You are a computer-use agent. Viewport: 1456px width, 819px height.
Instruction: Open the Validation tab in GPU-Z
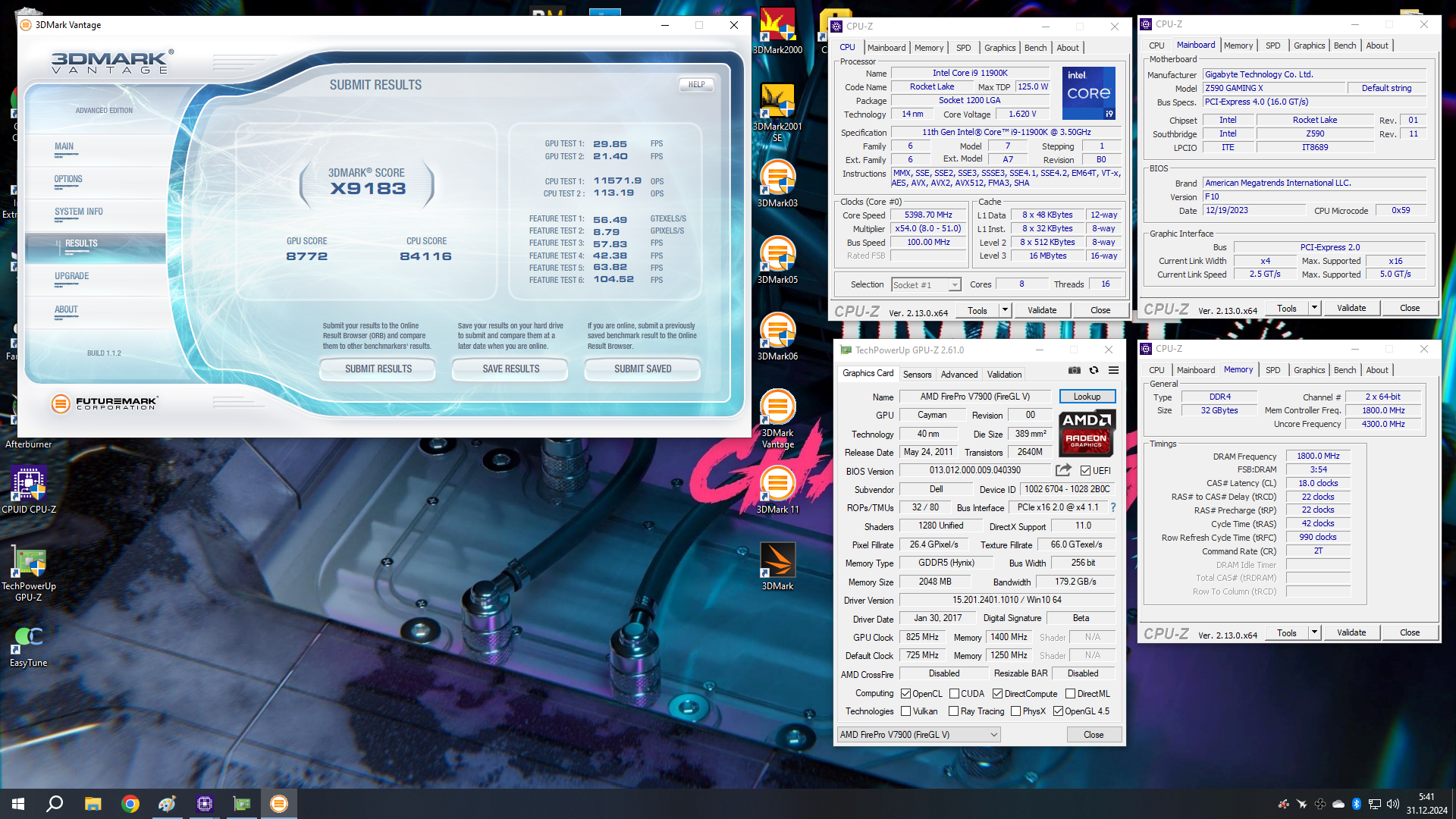coord(1004,374)
